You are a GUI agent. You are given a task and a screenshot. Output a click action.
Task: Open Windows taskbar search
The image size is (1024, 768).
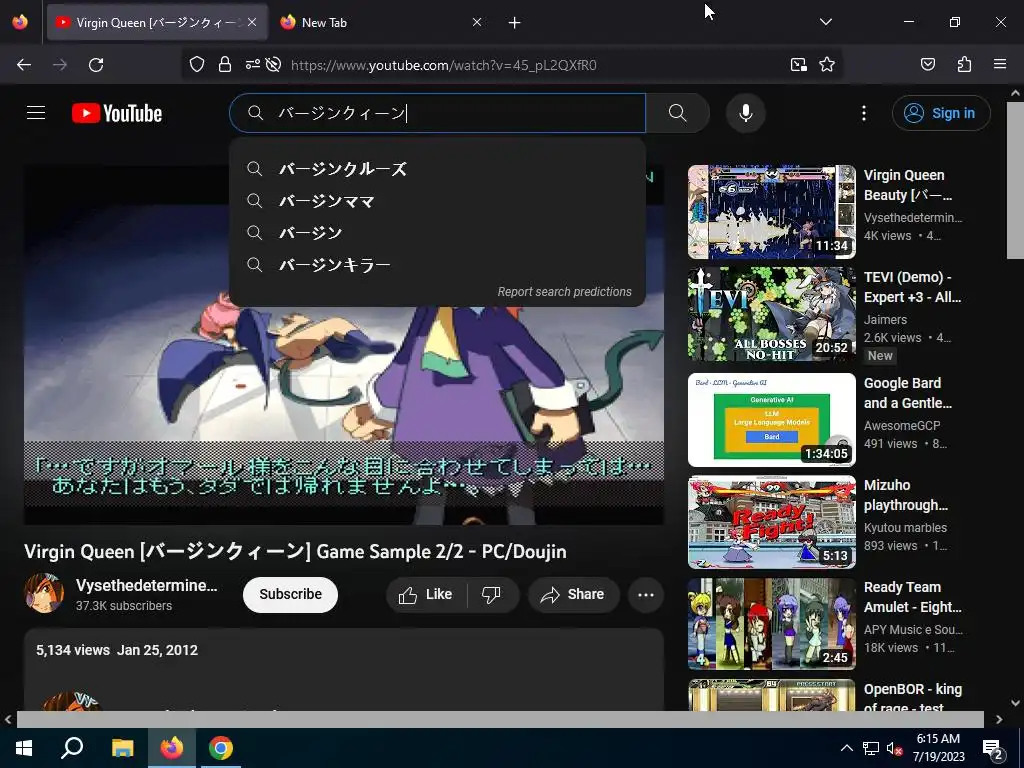pos(72,748)
